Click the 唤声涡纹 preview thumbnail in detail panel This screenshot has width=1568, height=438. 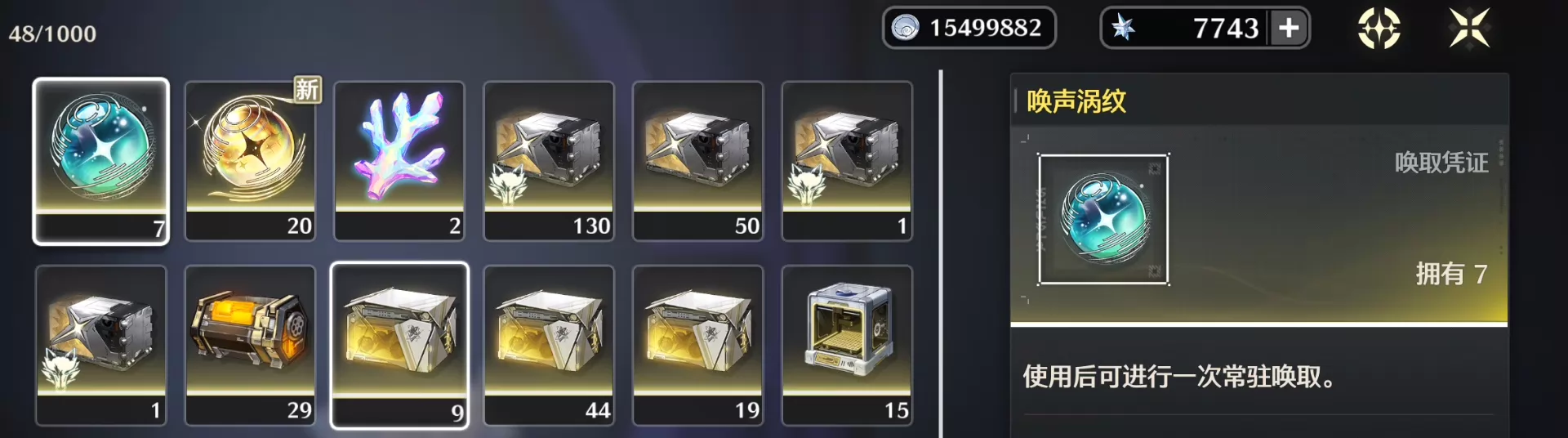(1103, 219)
